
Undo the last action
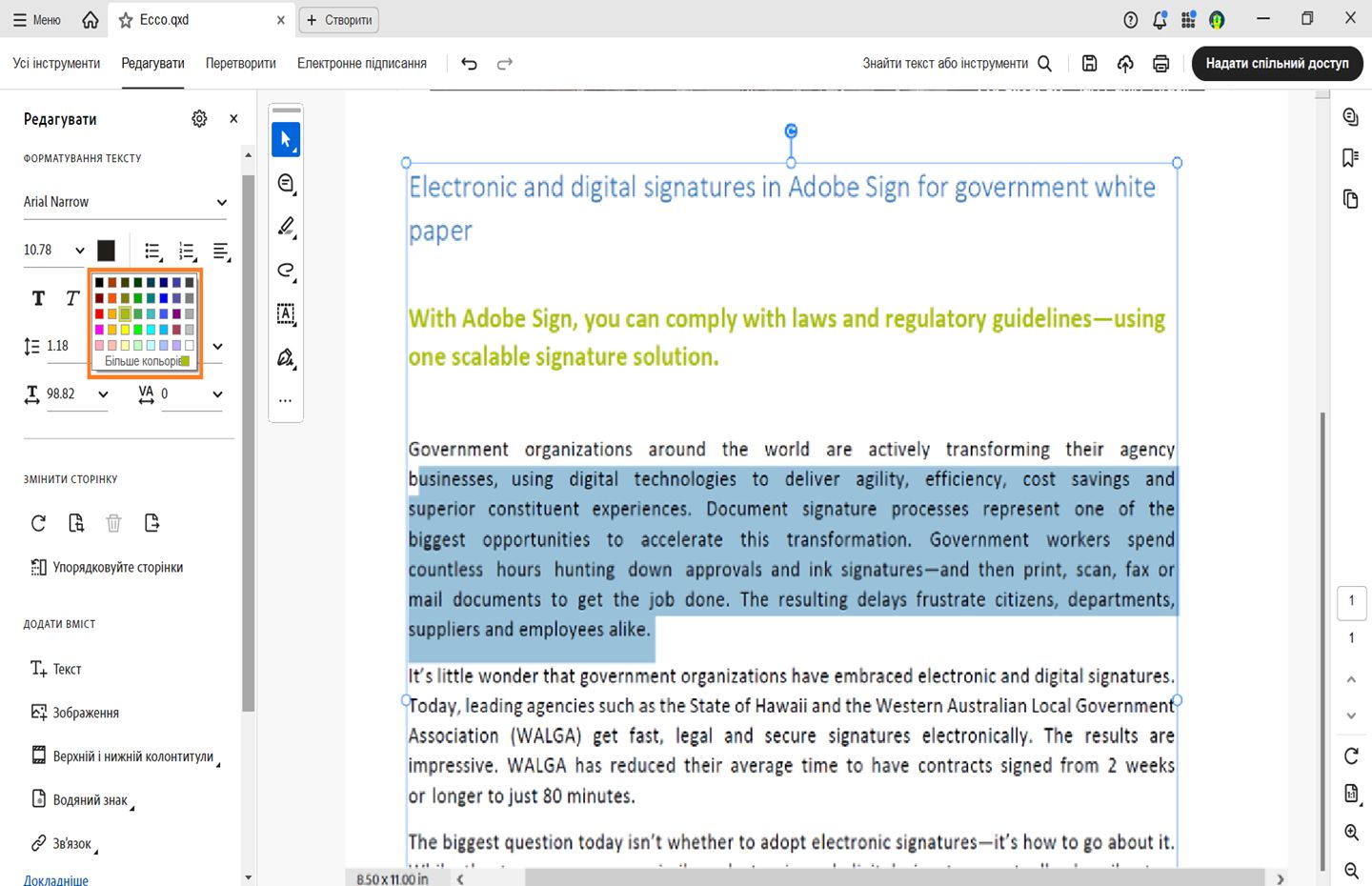[x=469, y=64]
